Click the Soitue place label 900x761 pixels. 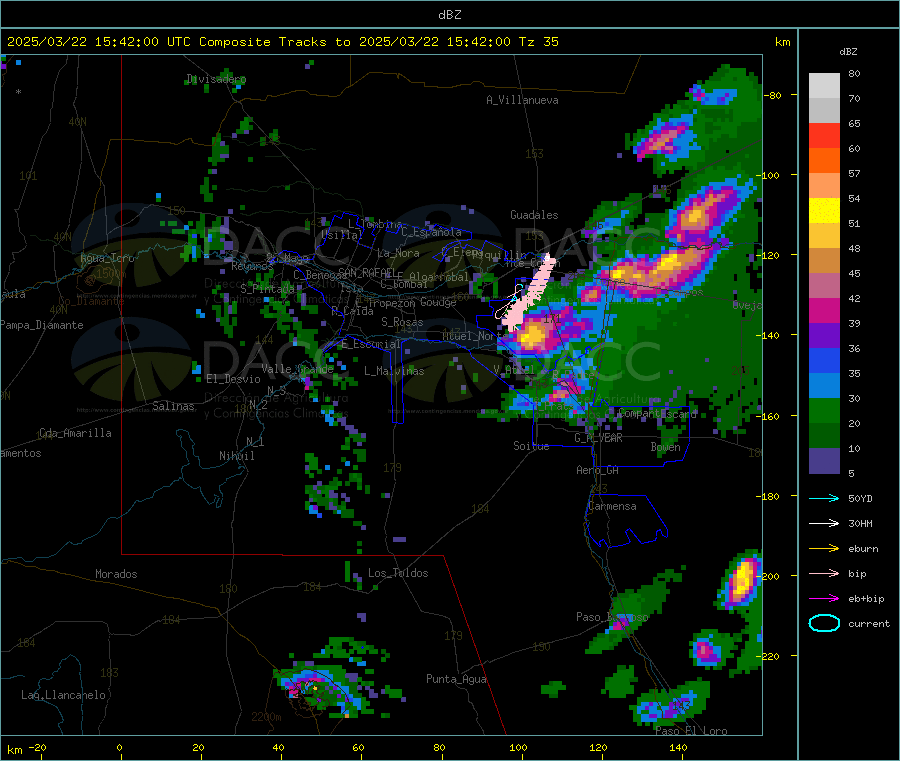click(531, 446)
